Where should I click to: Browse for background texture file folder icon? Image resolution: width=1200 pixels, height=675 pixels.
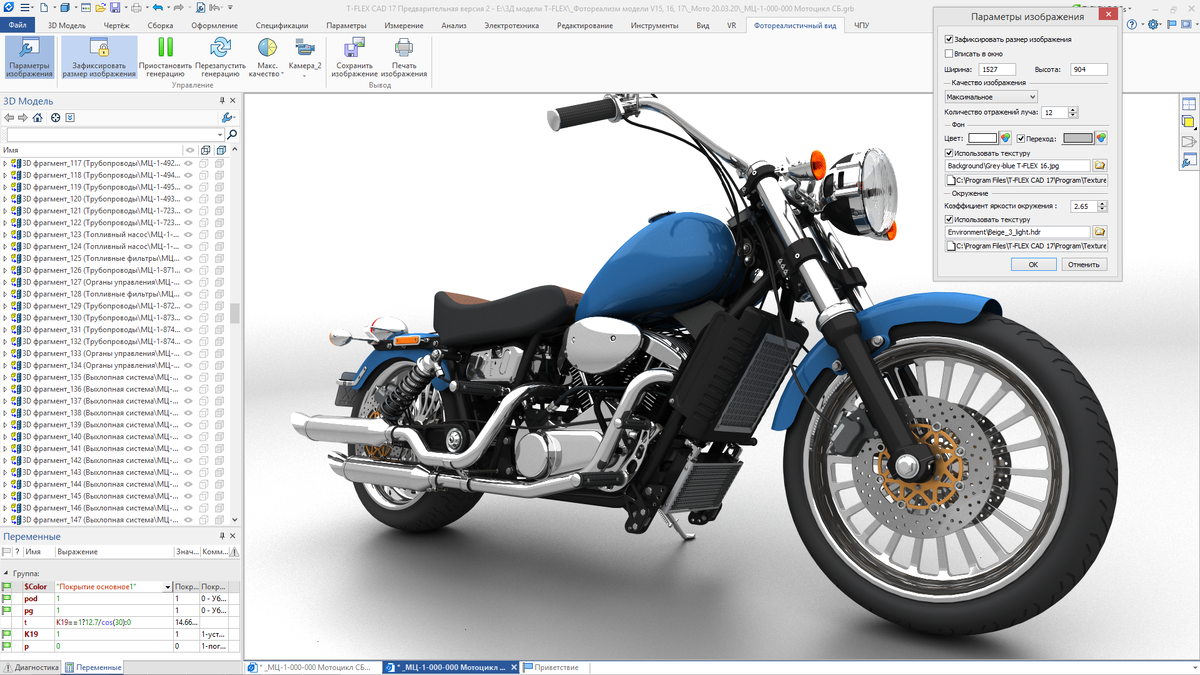click(1100, 165)
